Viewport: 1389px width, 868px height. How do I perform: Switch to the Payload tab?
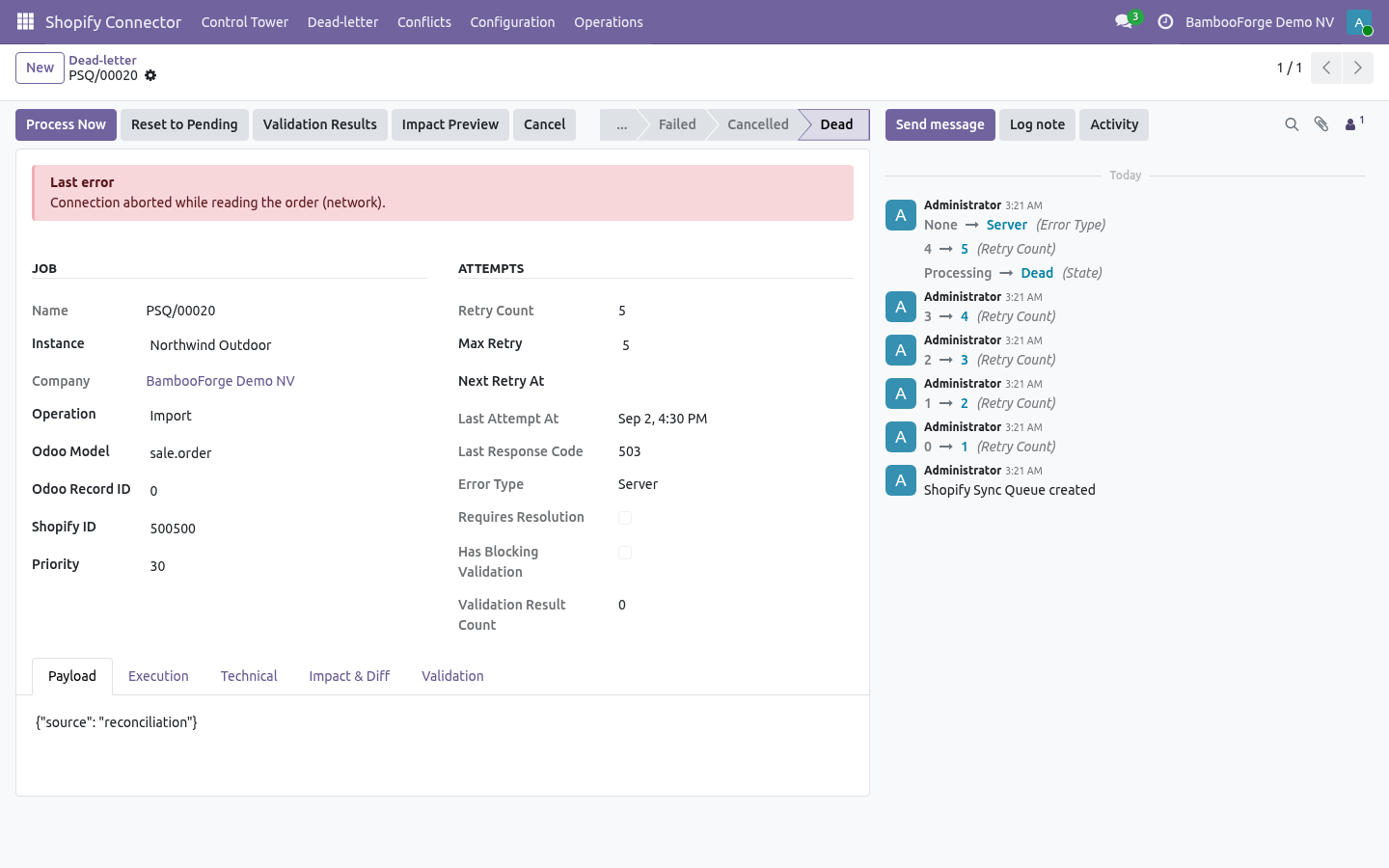(72, 676)
